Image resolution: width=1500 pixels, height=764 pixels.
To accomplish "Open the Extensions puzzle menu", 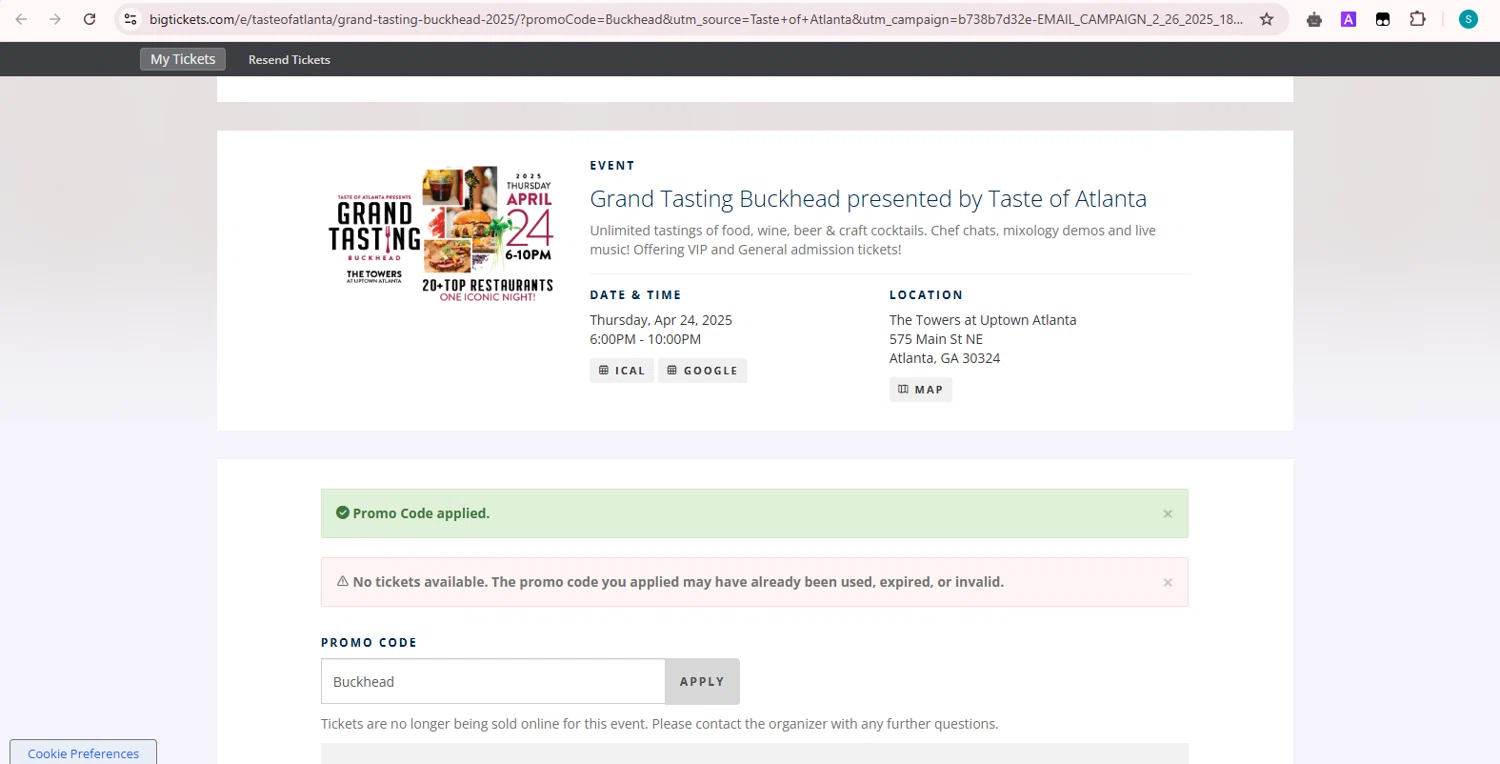I will click(x=1417, y=19).
